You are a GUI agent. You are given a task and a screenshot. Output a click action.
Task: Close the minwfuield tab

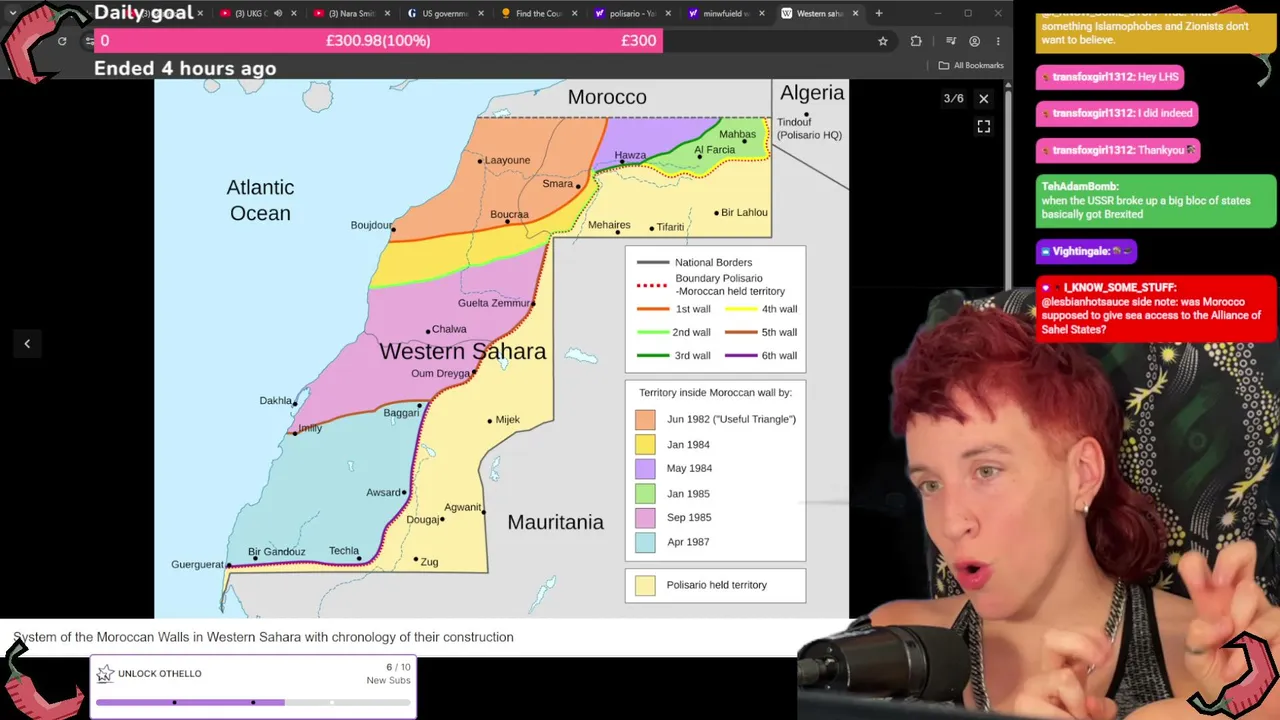pyautogui.click(x=761, y=13)
